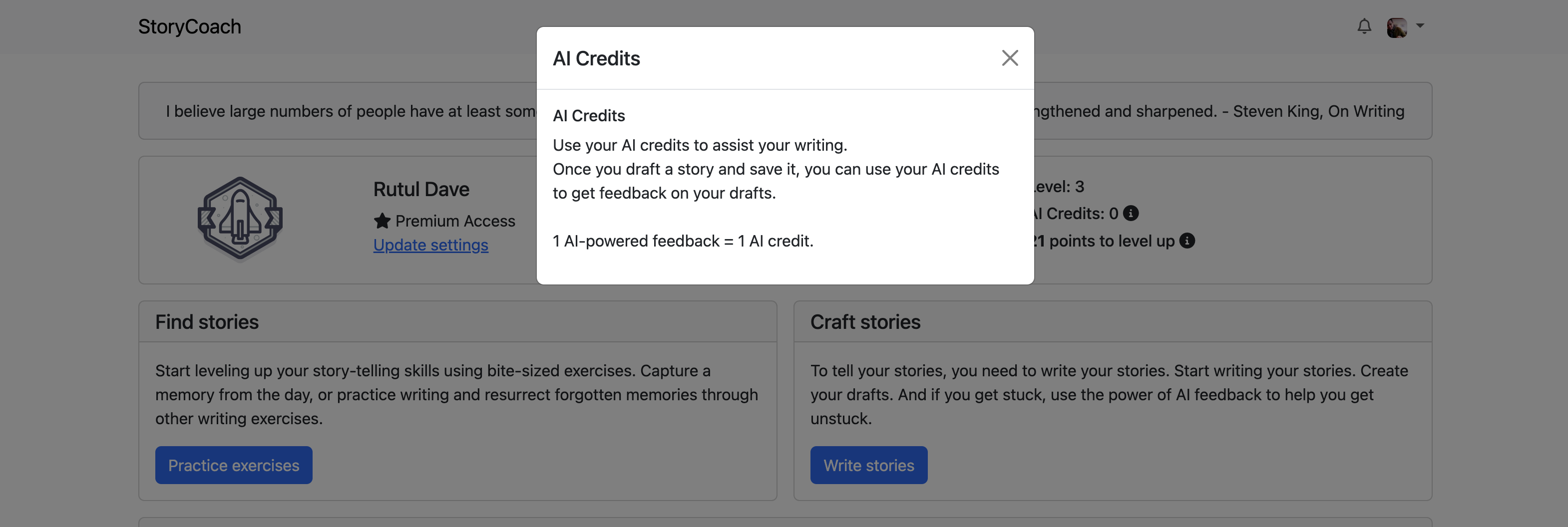Click the Write stories button

tap(868, 465)
